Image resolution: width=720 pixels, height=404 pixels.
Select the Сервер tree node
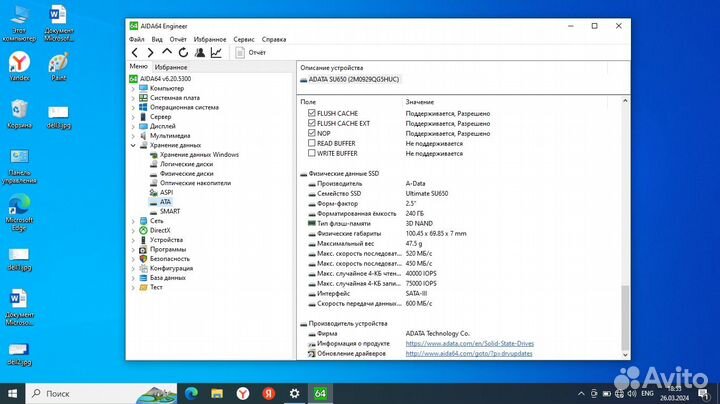click(x=160, y=117)
